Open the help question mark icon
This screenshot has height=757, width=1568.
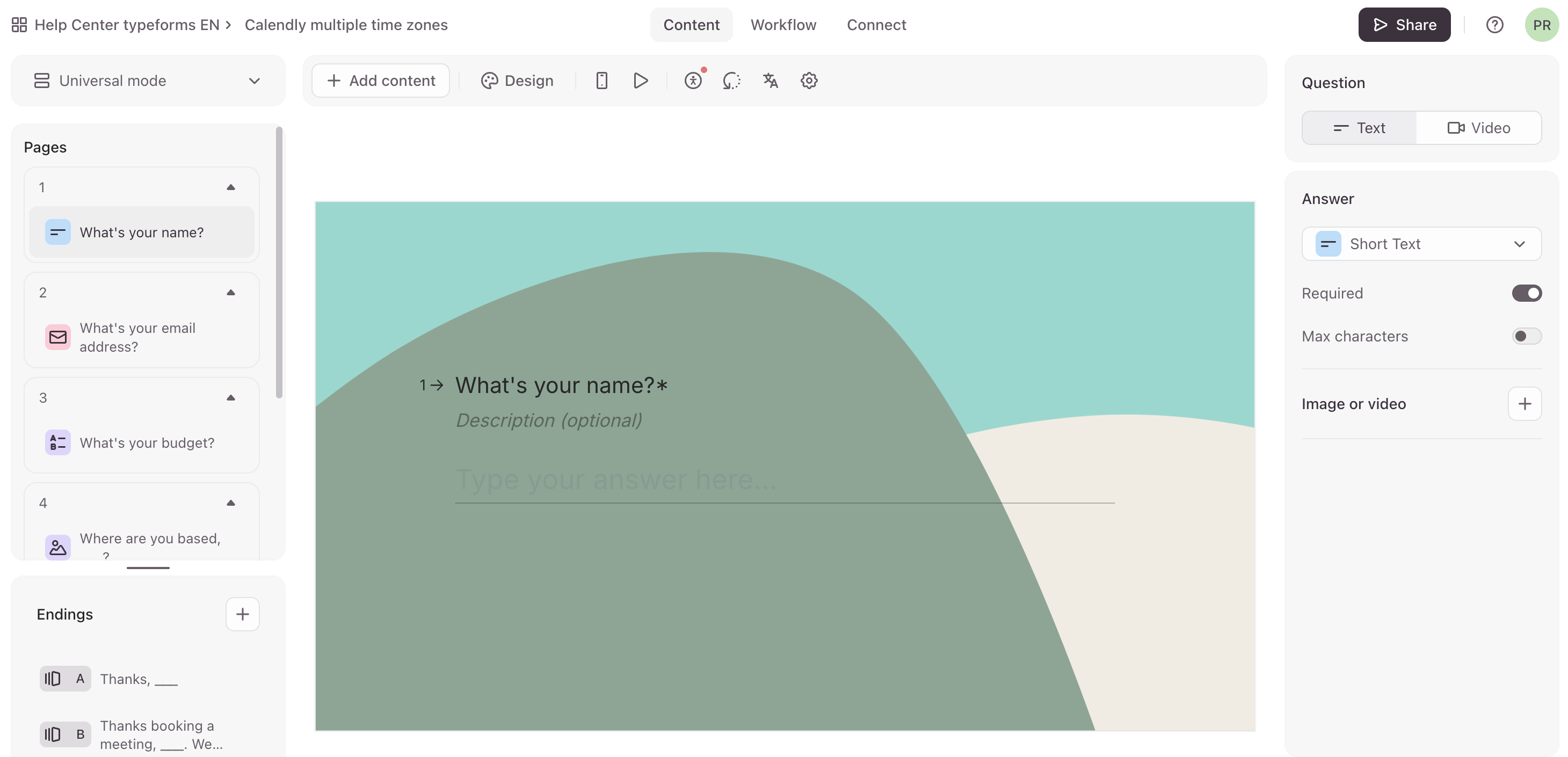click(1494, 25)
